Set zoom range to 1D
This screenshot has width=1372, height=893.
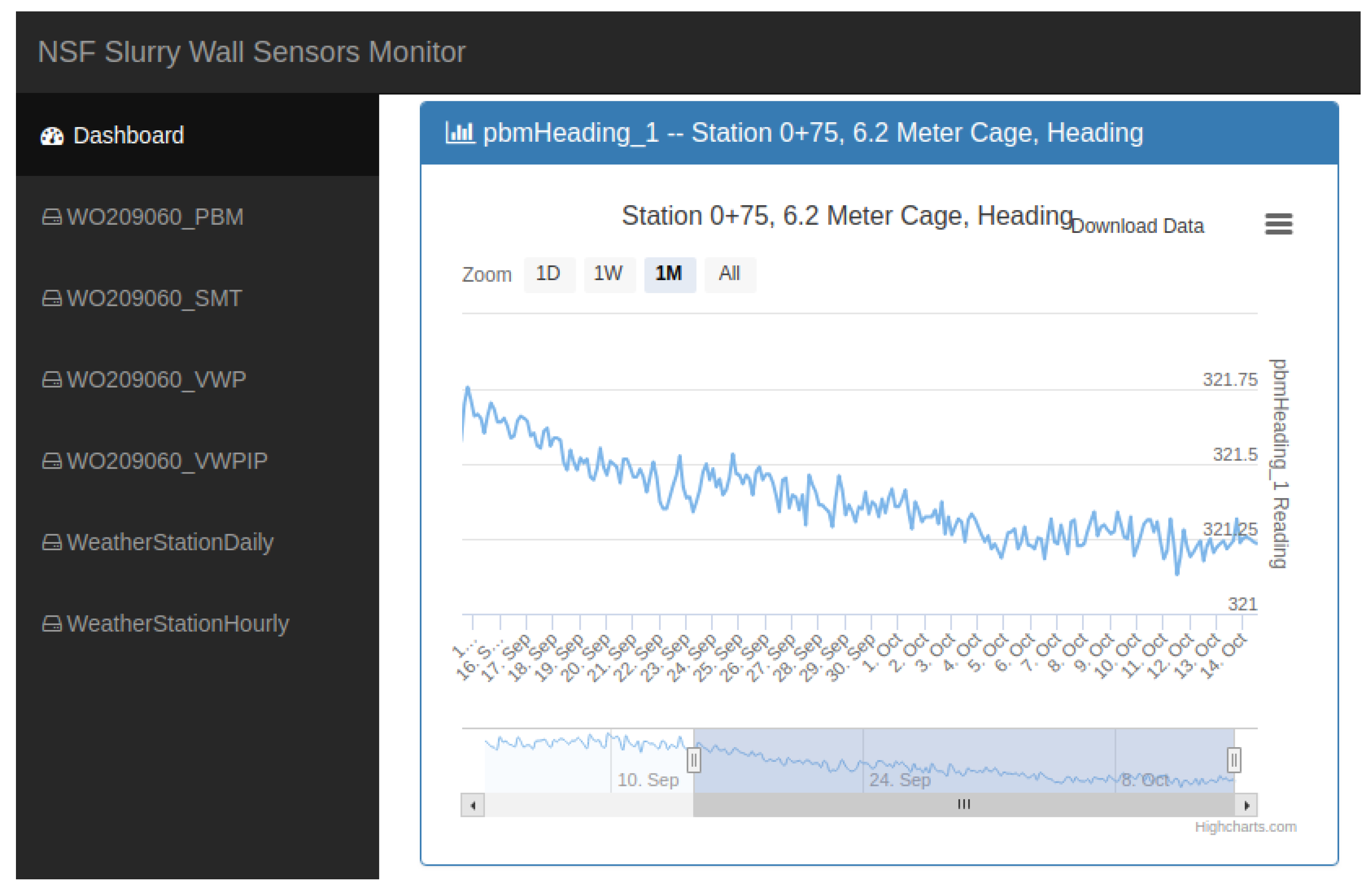point(548,274)
